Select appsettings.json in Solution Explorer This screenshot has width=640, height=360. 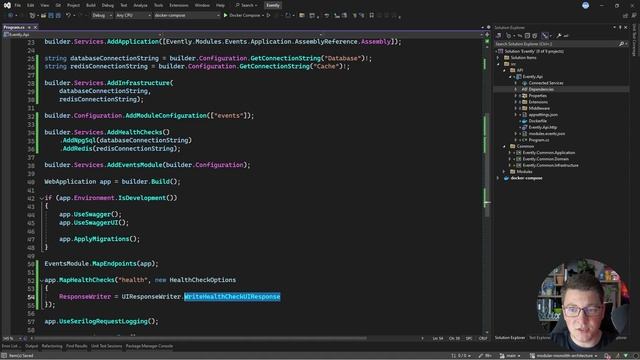[543, 115]
